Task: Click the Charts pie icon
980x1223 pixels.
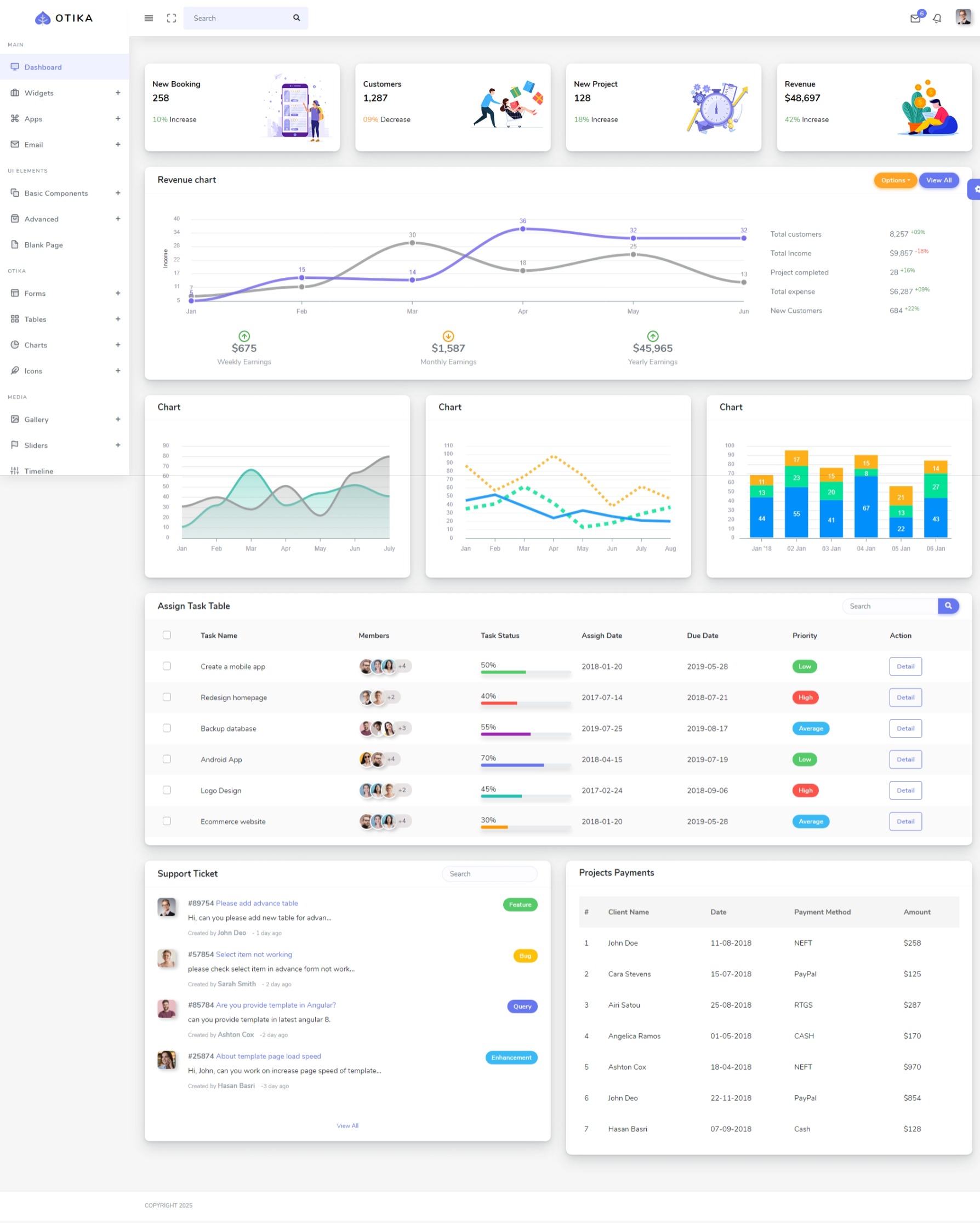Action: click(15, 345)
